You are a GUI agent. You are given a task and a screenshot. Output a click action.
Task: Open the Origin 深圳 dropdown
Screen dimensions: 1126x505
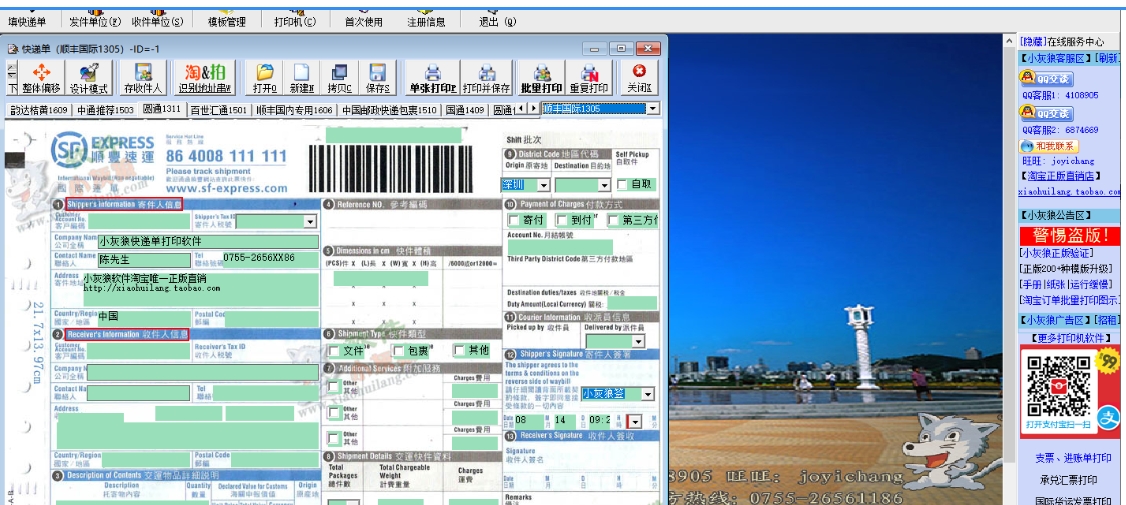[x=543, y=185]
